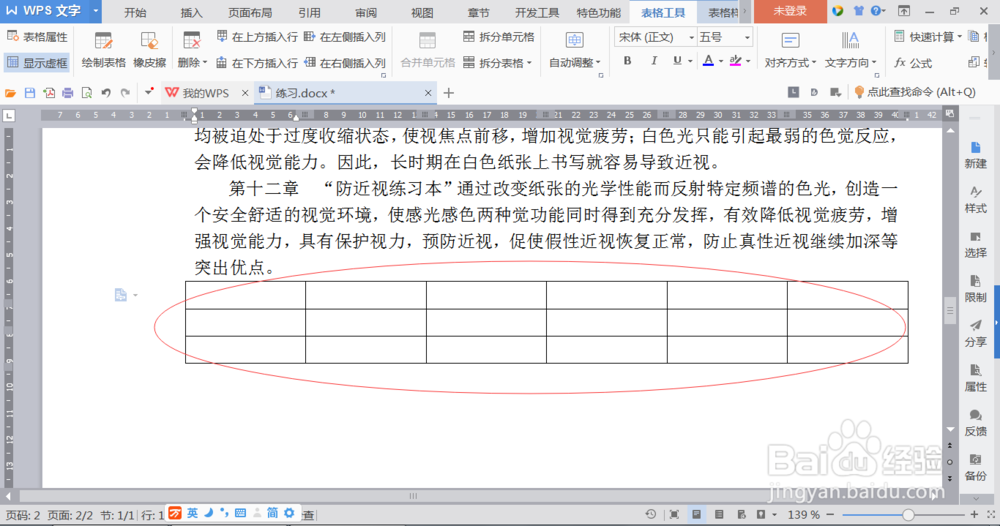Open the WPS 文字 application menu
The image size is (1000, 526).
(51, 11)
